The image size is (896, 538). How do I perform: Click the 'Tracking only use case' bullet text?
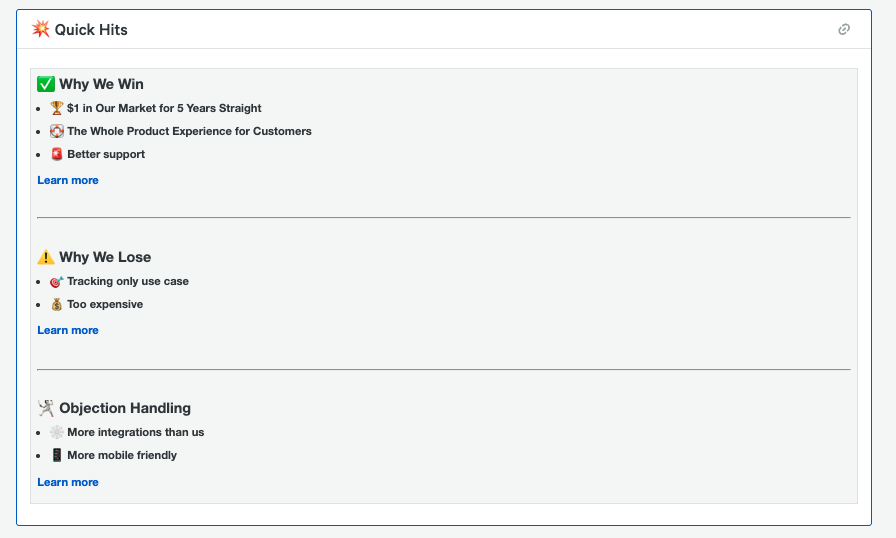(128, 282)
